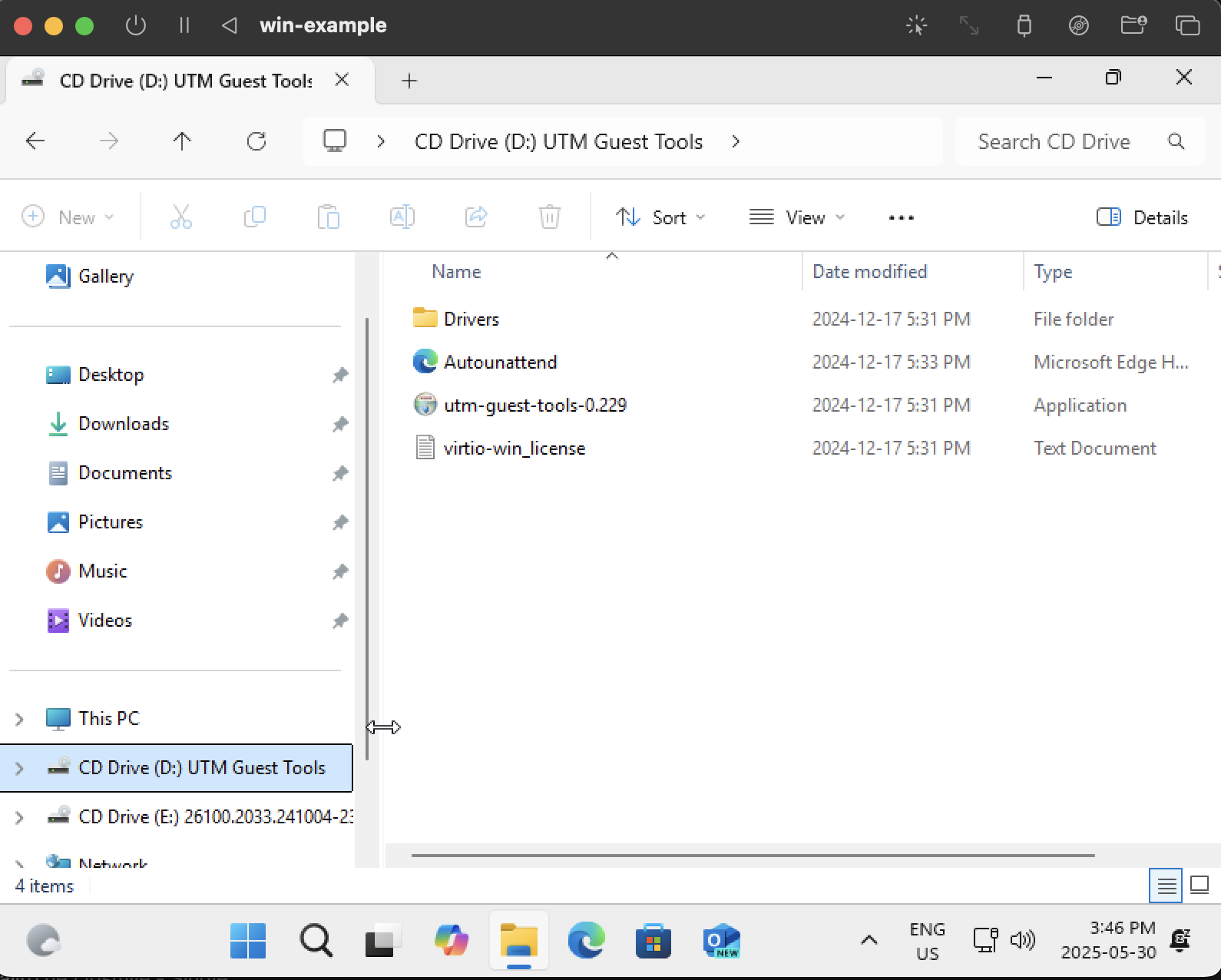The image size is (1221, 980).
Task: Click the navigation pane vertical scrollbar
Action: pos(367,539)
